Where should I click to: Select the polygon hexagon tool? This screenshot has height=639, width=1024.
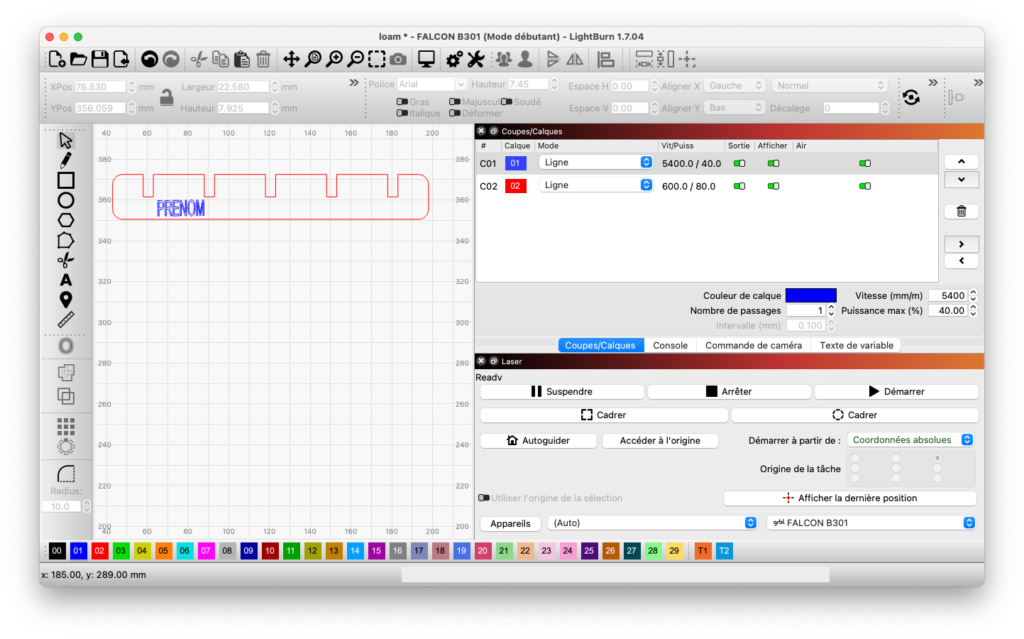point(66,220)
